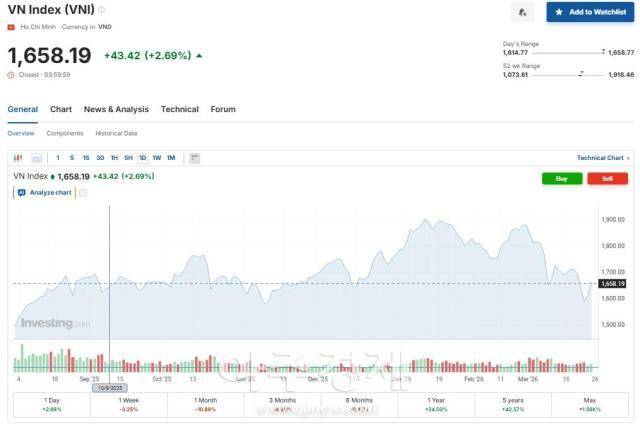This screenshot has height=432, width=640.
Task: Select the 1D chart interval
Action: (142, 158)
